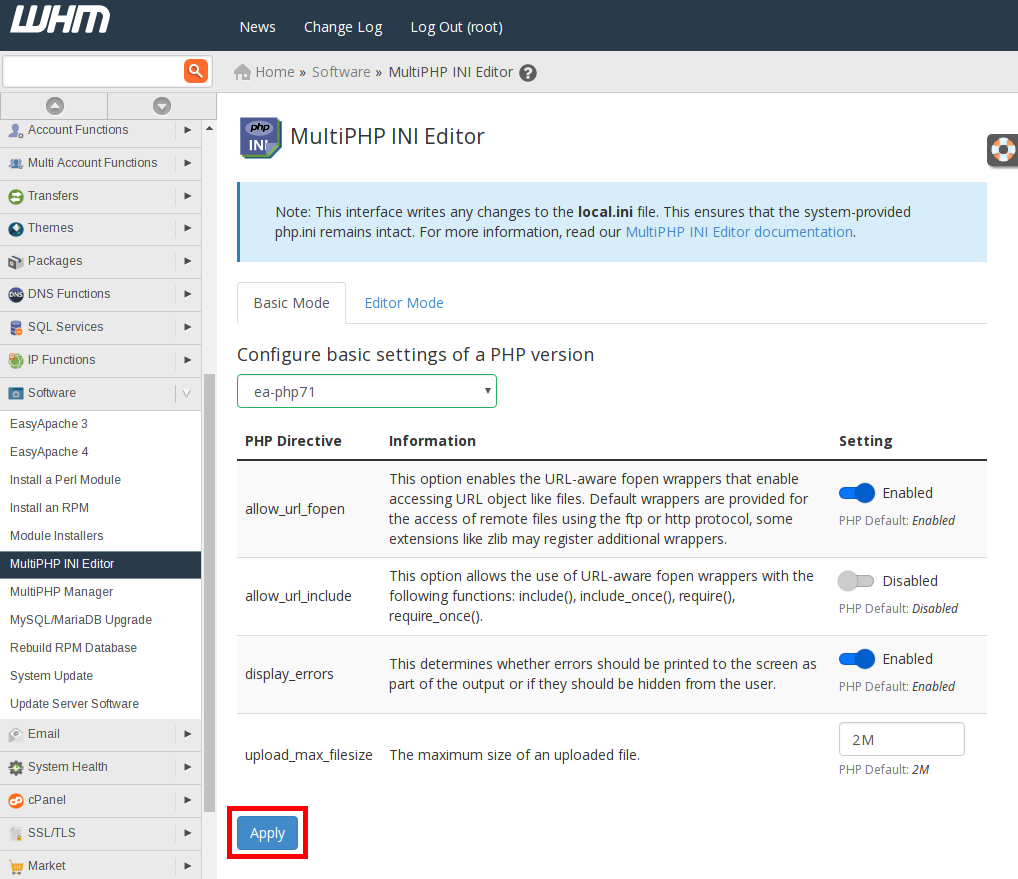Click the Themes icon

(16, 229)
